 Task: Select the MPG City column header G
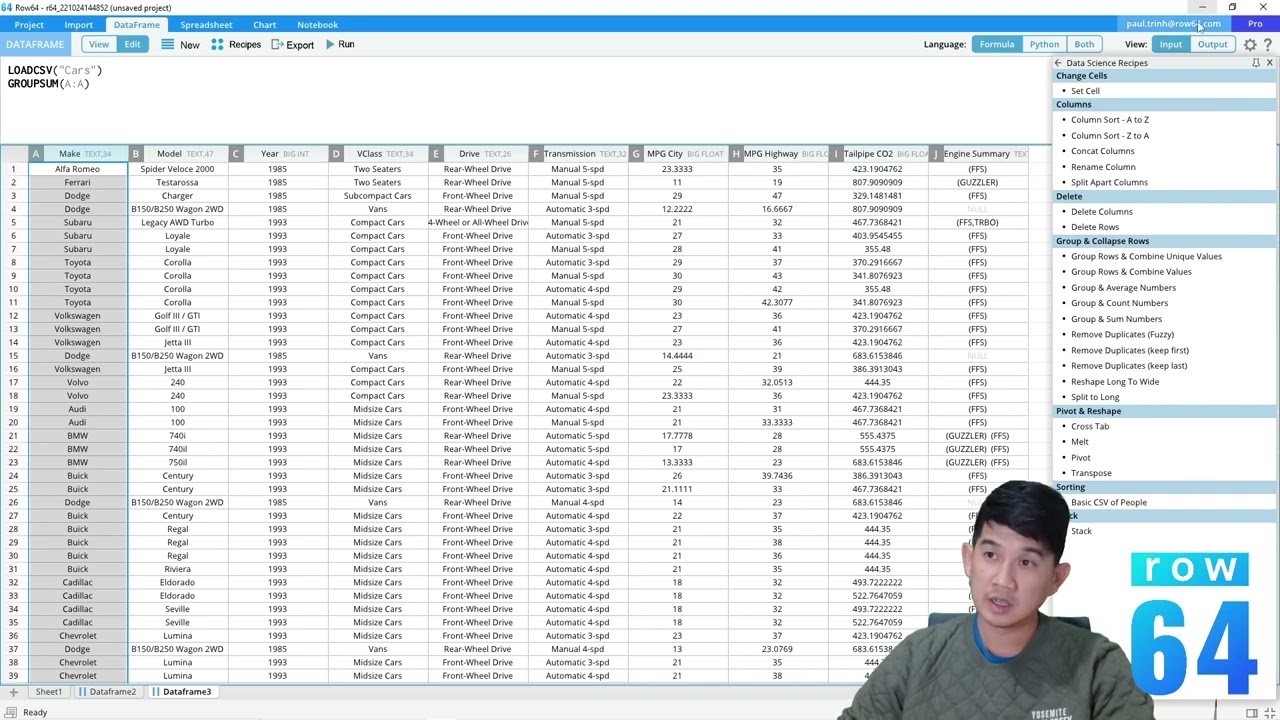[678, 154]
